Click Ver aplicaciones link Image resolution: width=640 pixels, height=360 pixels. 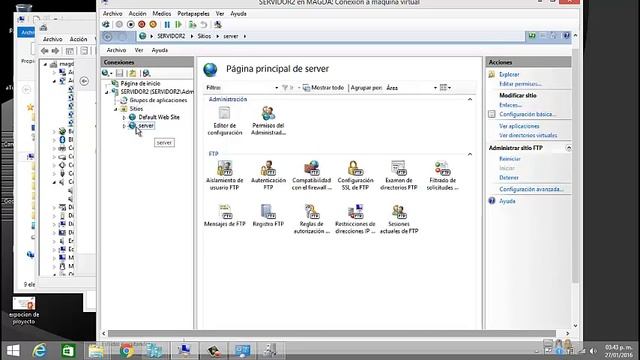[519, 126]
